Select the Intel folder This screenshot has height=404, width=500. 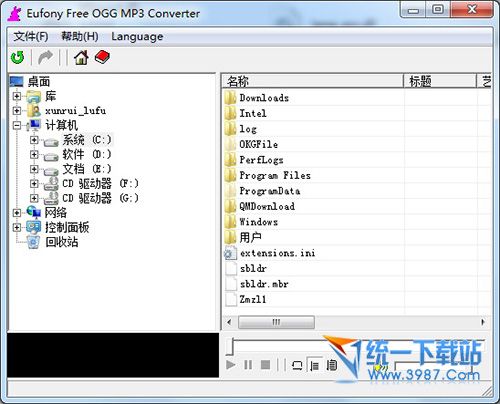253,113
